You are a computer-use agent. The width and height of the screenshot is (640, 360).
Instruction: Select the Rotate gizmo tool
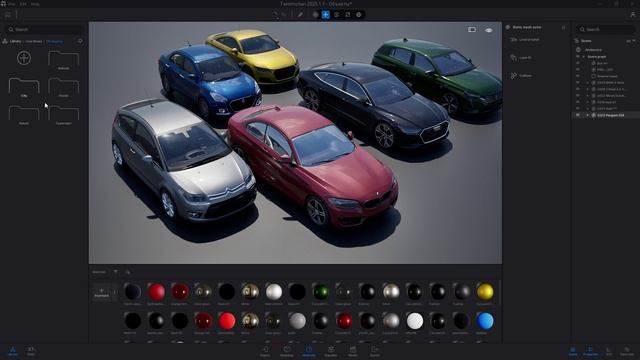click(337, 15)
